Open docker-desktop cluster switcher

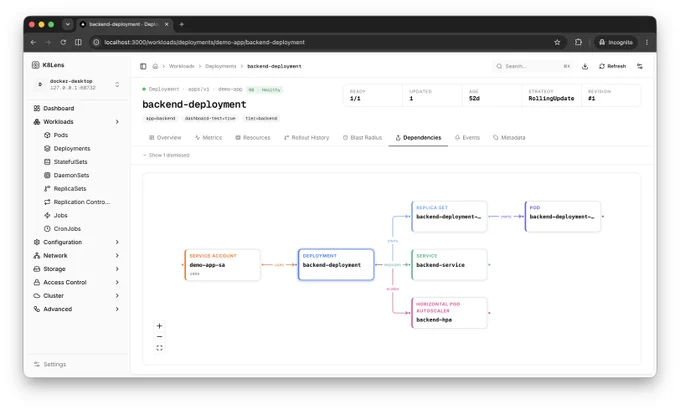pyautogui.click(x=77, y=85)
